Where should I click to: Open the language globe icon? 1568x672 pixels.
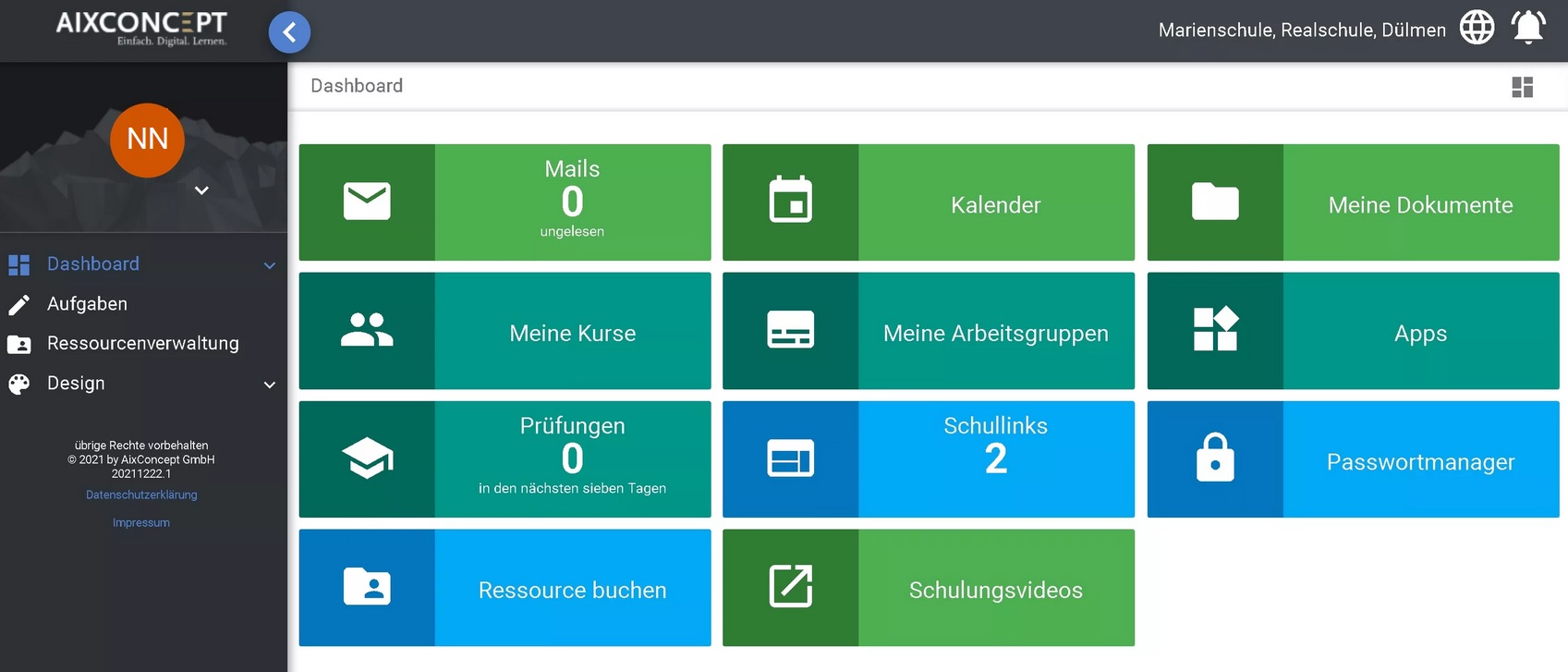[x=1477, y=28]
